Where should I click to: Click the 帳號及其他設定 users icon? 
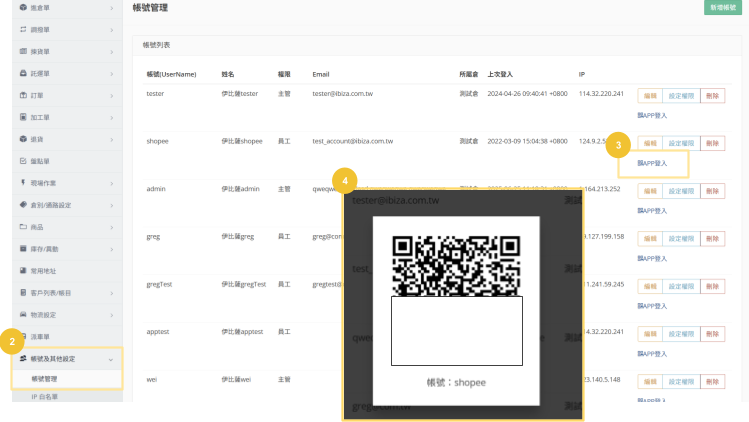coord(23,358)
